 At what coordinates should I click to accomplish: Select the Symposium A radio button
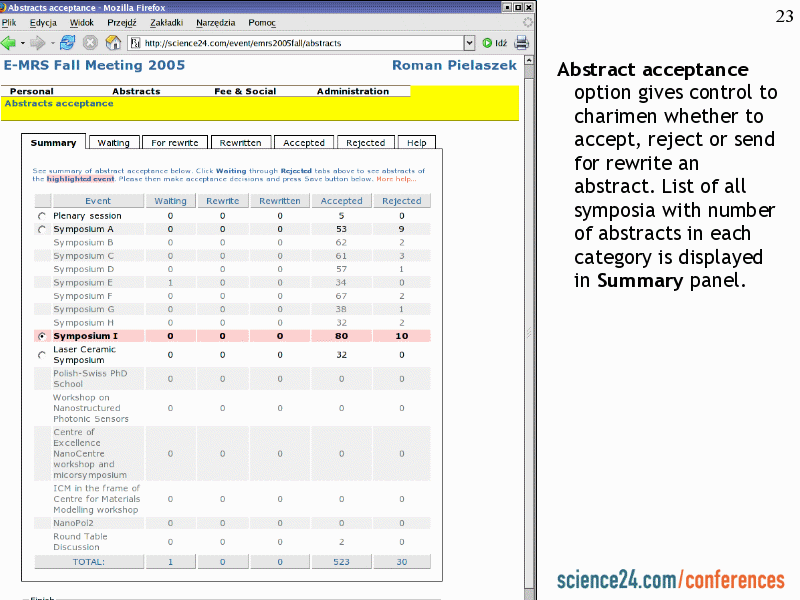[x=41, y=230]
